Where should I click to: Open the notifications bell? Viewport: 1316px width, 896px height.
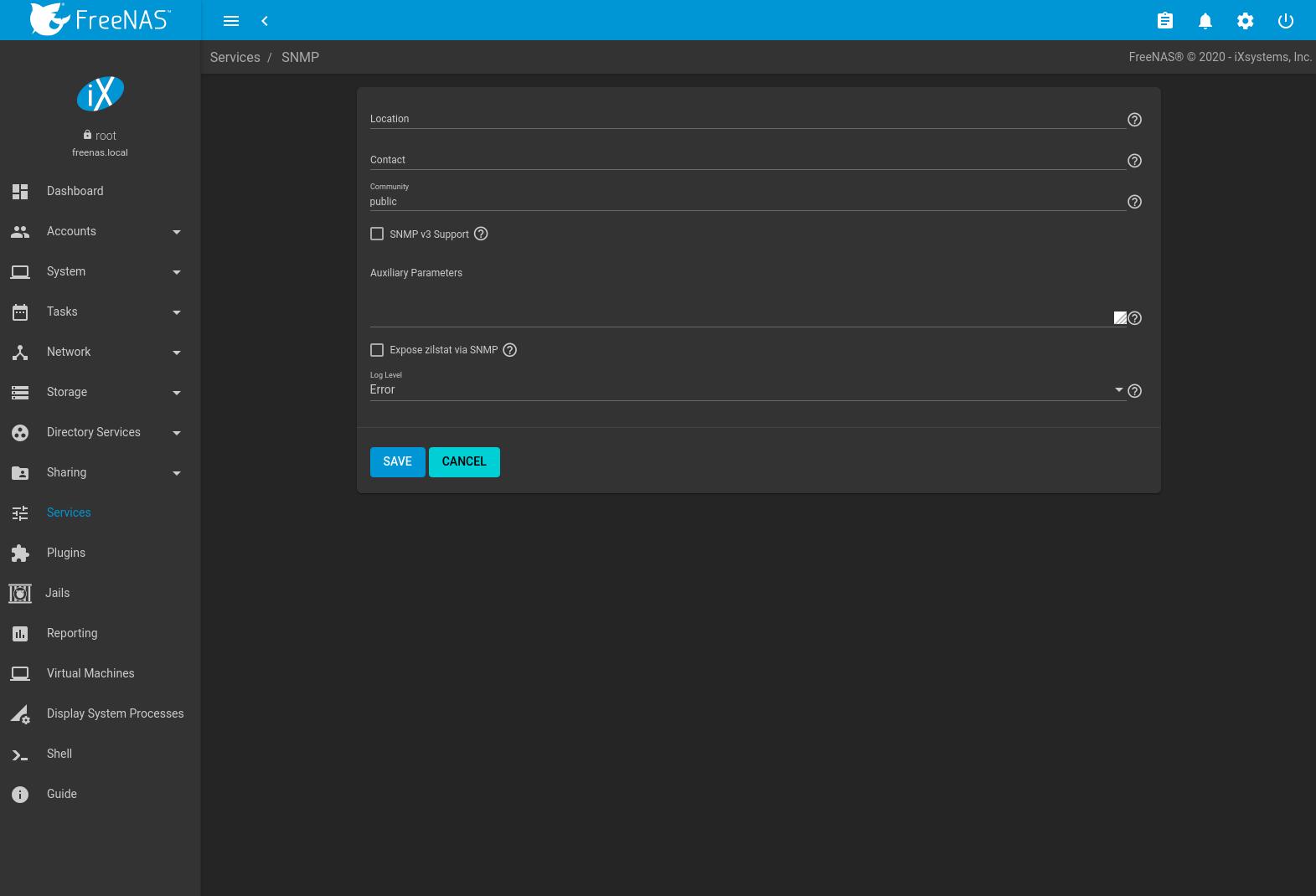pyautogui.click(x=1205, y=21)
